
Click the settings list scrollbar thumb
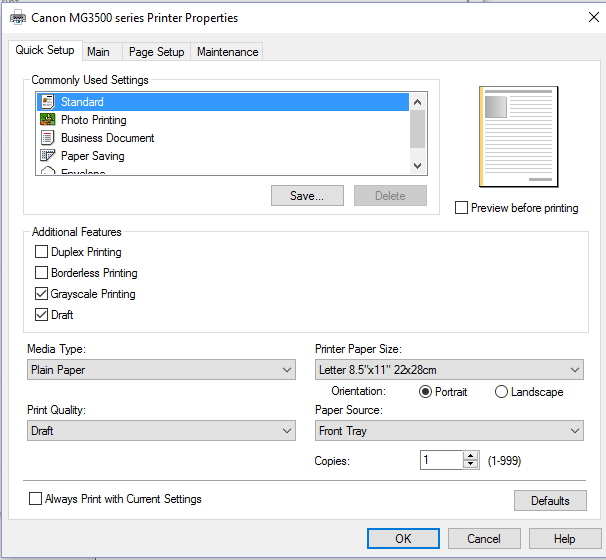(417, 129)
